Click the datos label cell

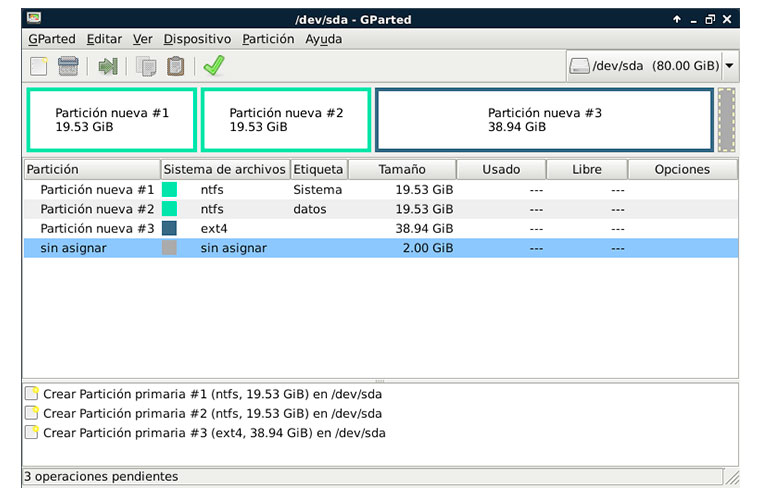[x=310, y=209]
